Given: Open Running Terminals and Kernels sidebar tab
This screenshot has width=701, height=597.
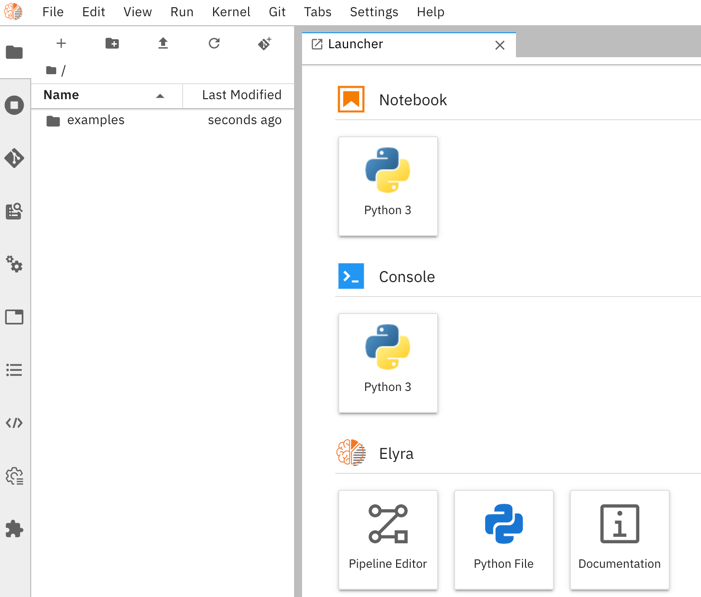Looking at the screenshot, I should [x=14, y=105].
